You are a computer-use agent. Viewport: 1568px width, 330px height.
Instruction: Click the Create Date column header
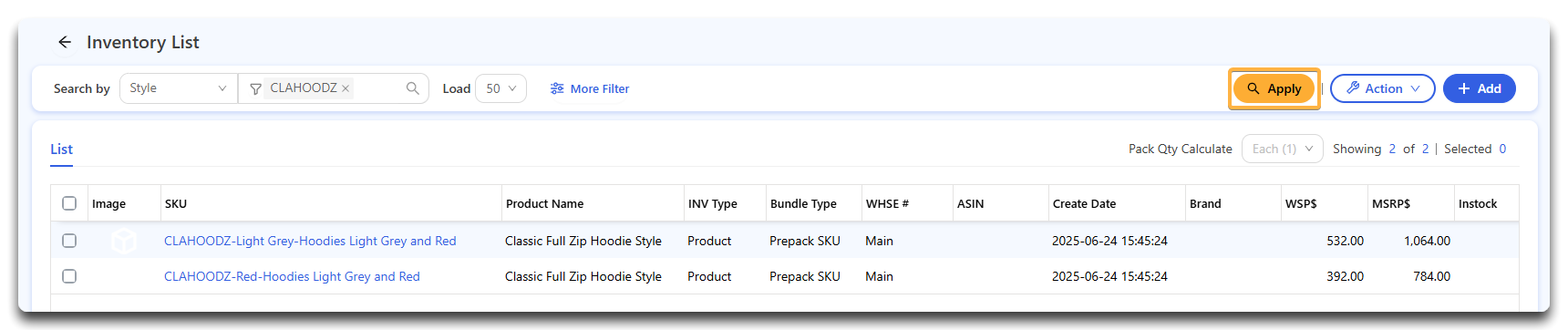click(x=1084, y=203)
